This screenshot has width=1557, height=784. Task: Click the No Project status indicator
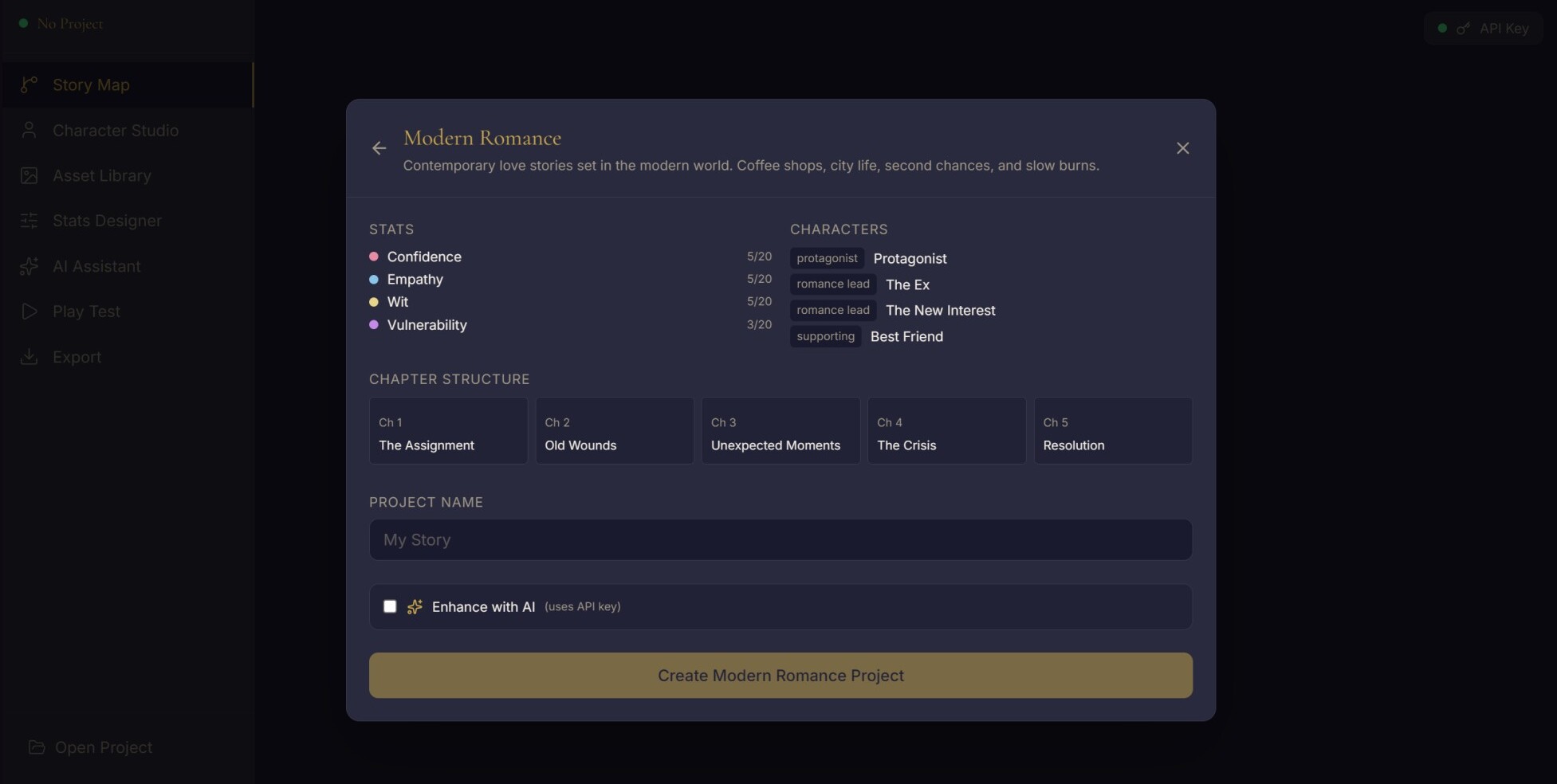pos(61,23)
